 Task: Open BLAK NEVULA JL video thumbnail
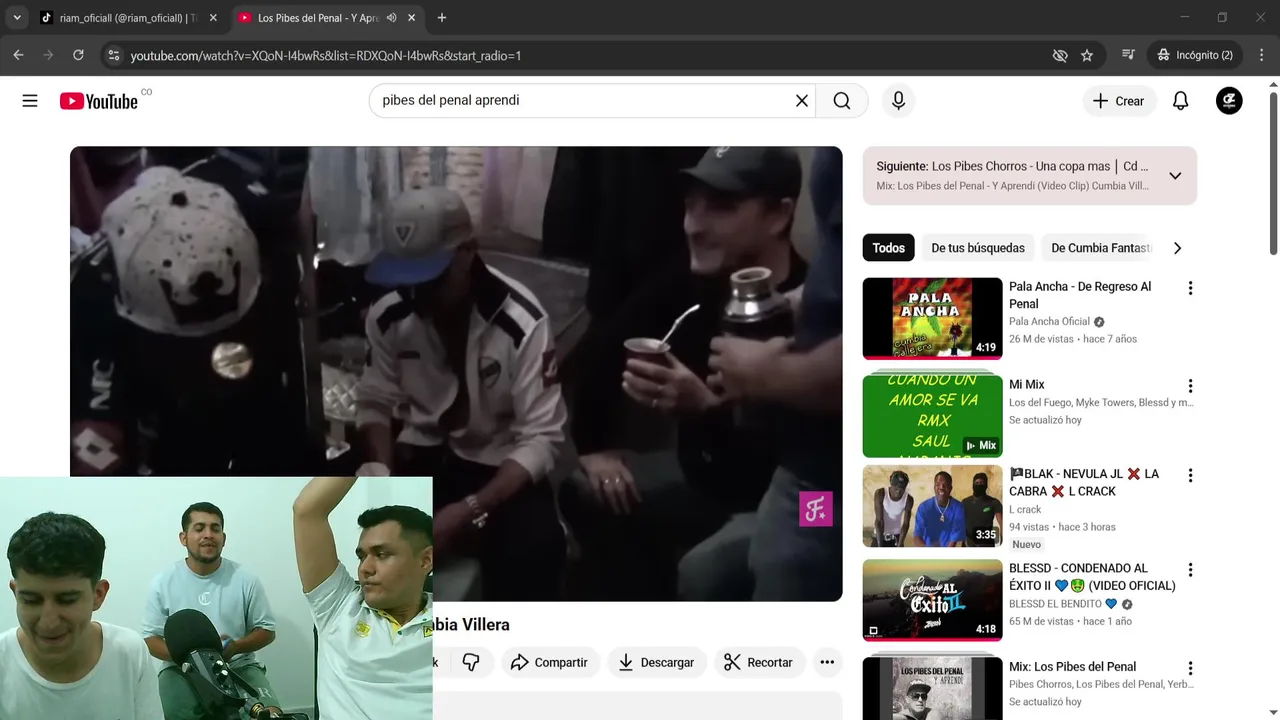tap(932, 506)
